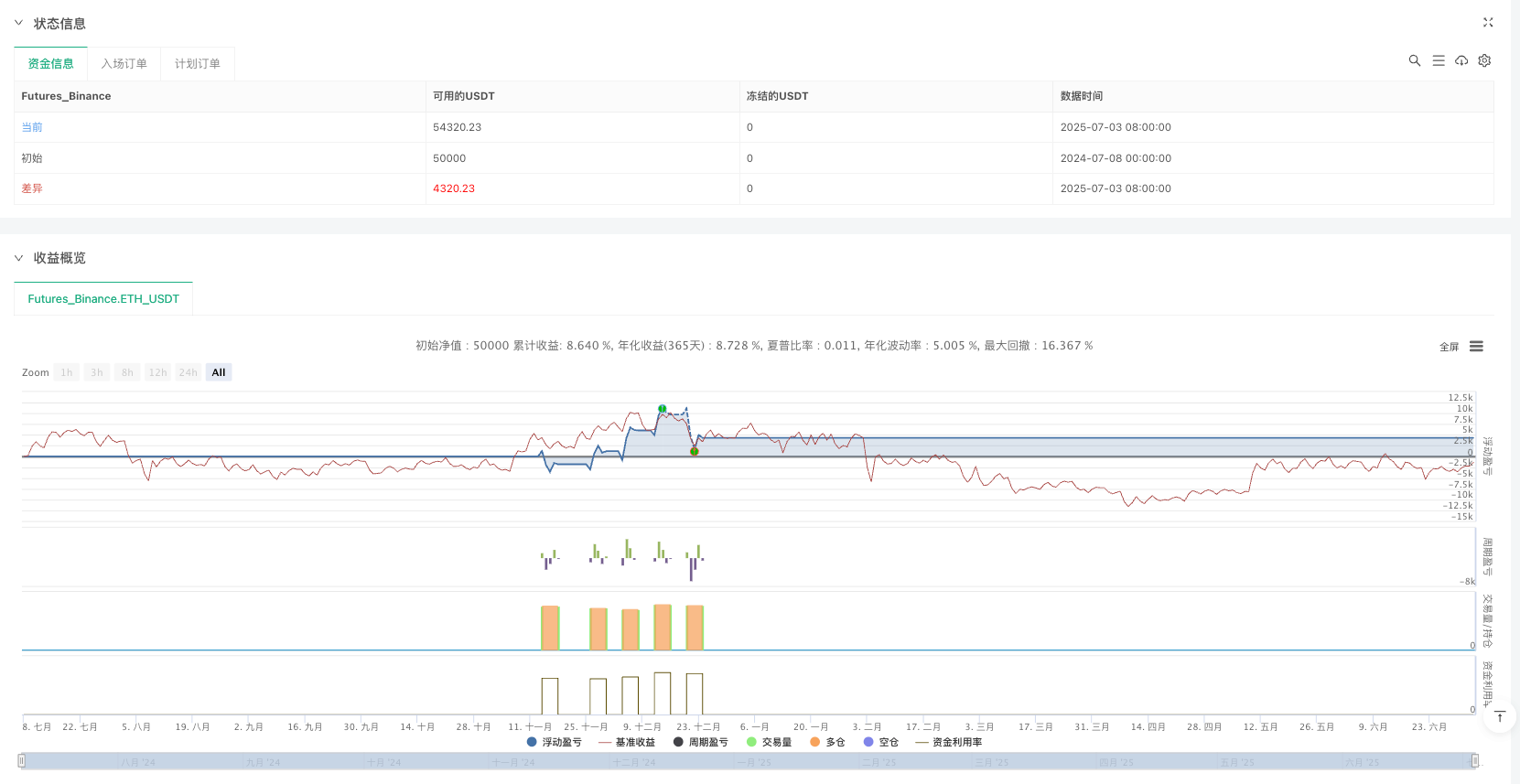Open the settings gear icon
Image resolution: width=1520 pixels, height=784 pixels.
1484,60
